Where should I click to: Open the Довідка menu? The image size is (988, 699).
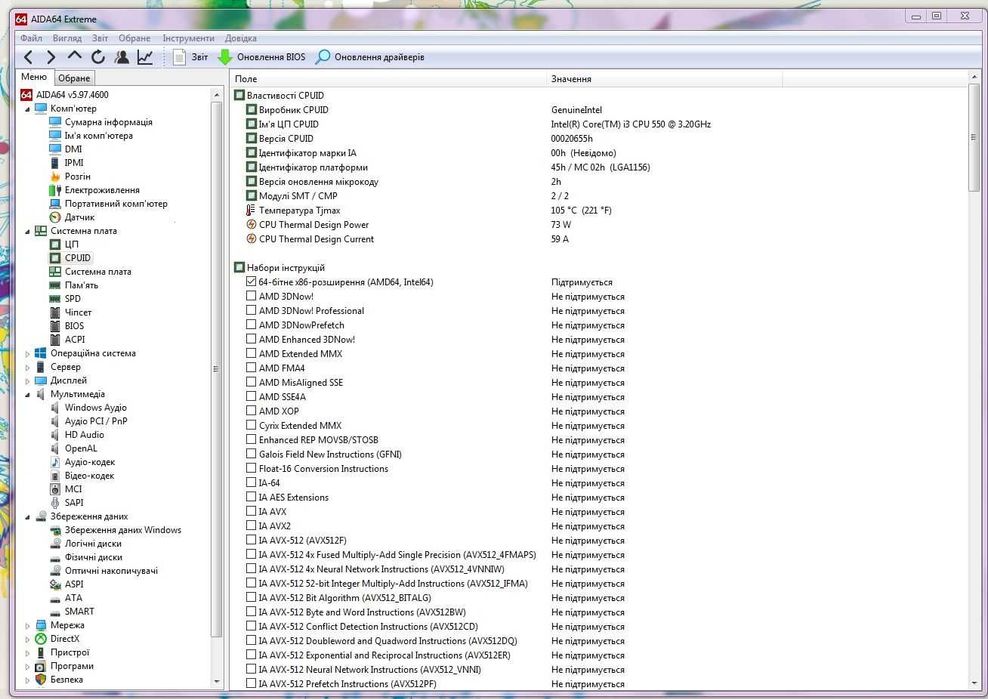(241, 38)
